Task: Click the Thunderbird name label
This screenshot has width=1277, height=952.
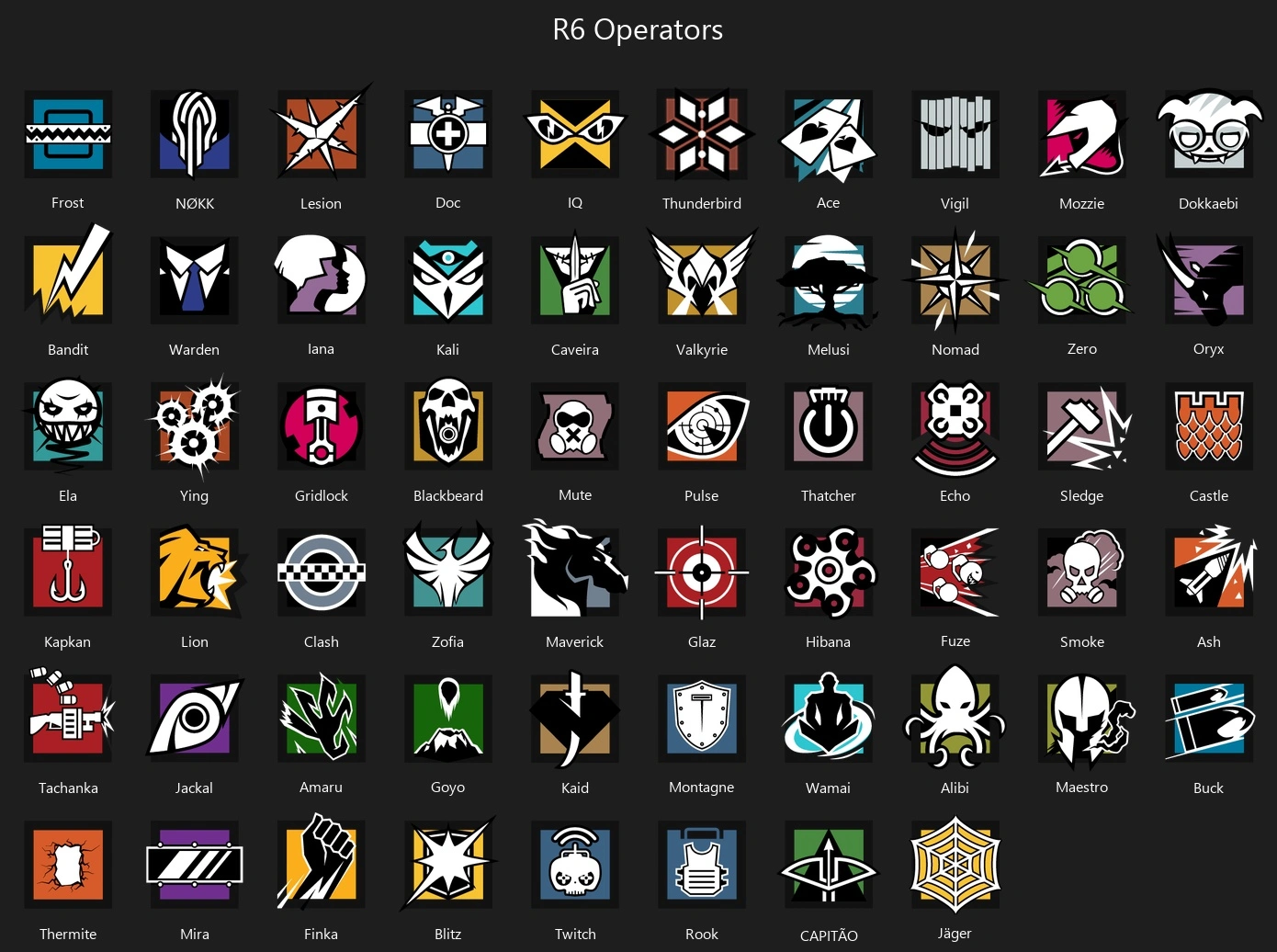Action: pyautogui.click(x=702, y=203)
